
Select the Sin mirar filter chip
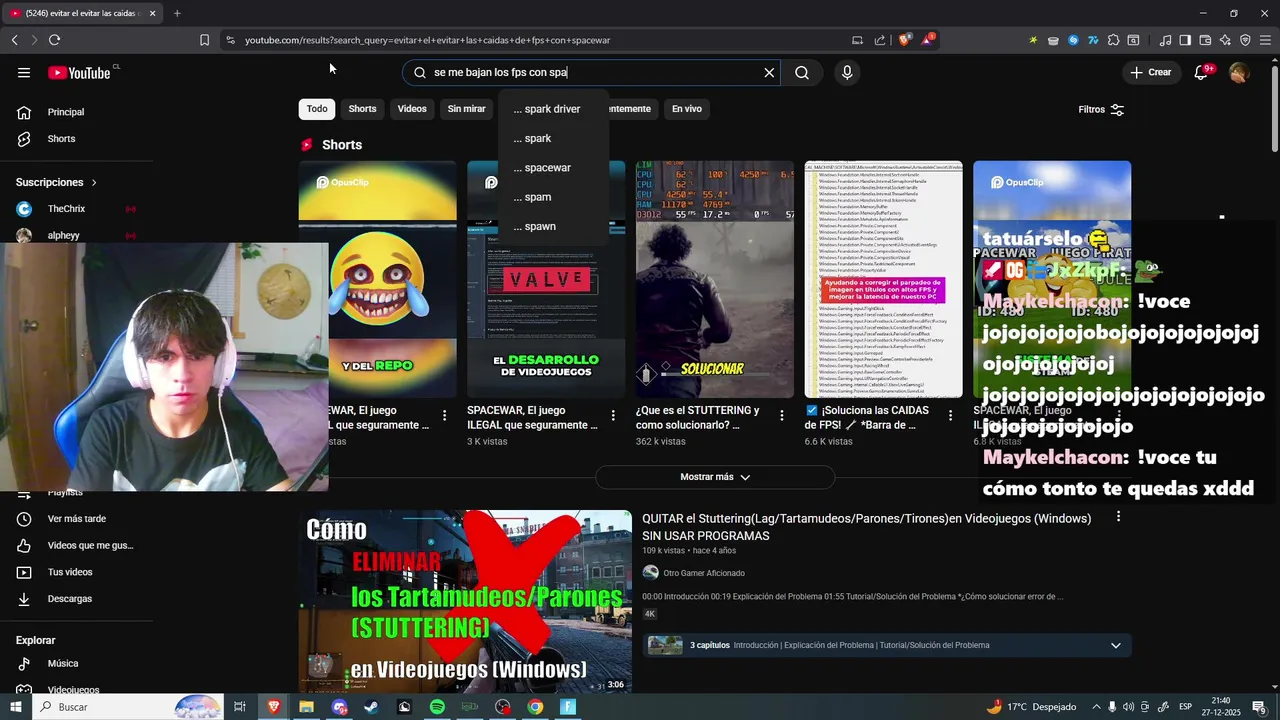tap(466, 109)
